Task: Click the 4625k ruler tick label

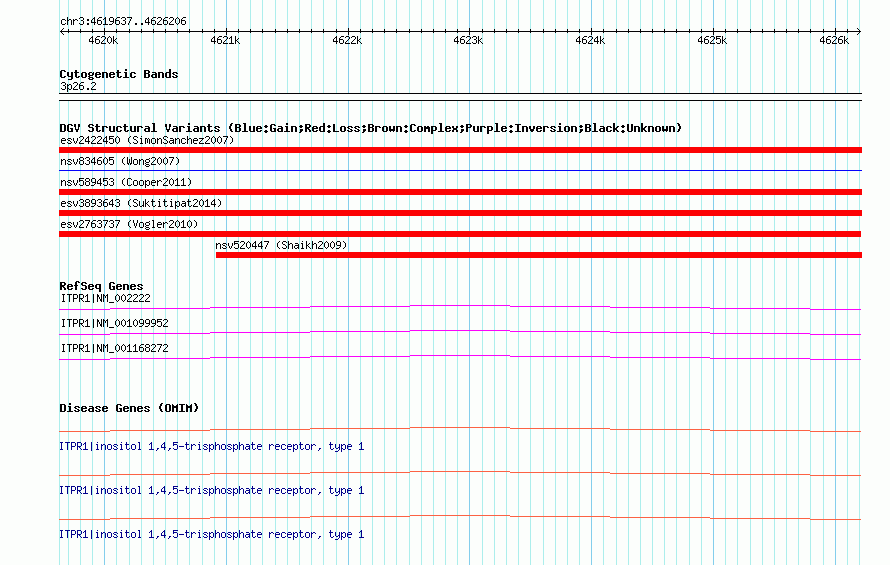Action: 712,40
